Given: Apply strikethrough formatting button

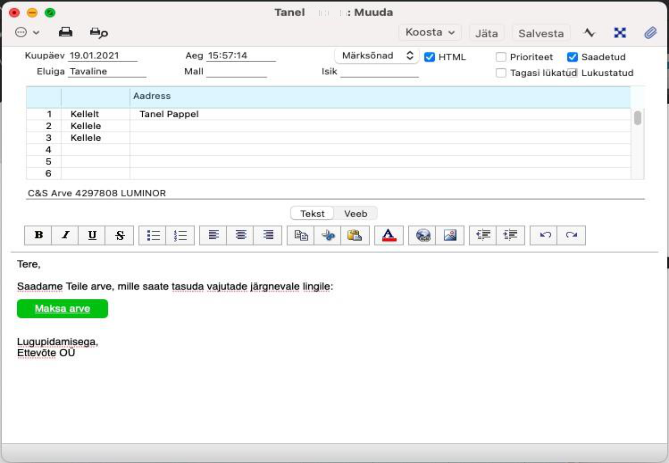Looking at the screenshot, I should pos(120,235).
